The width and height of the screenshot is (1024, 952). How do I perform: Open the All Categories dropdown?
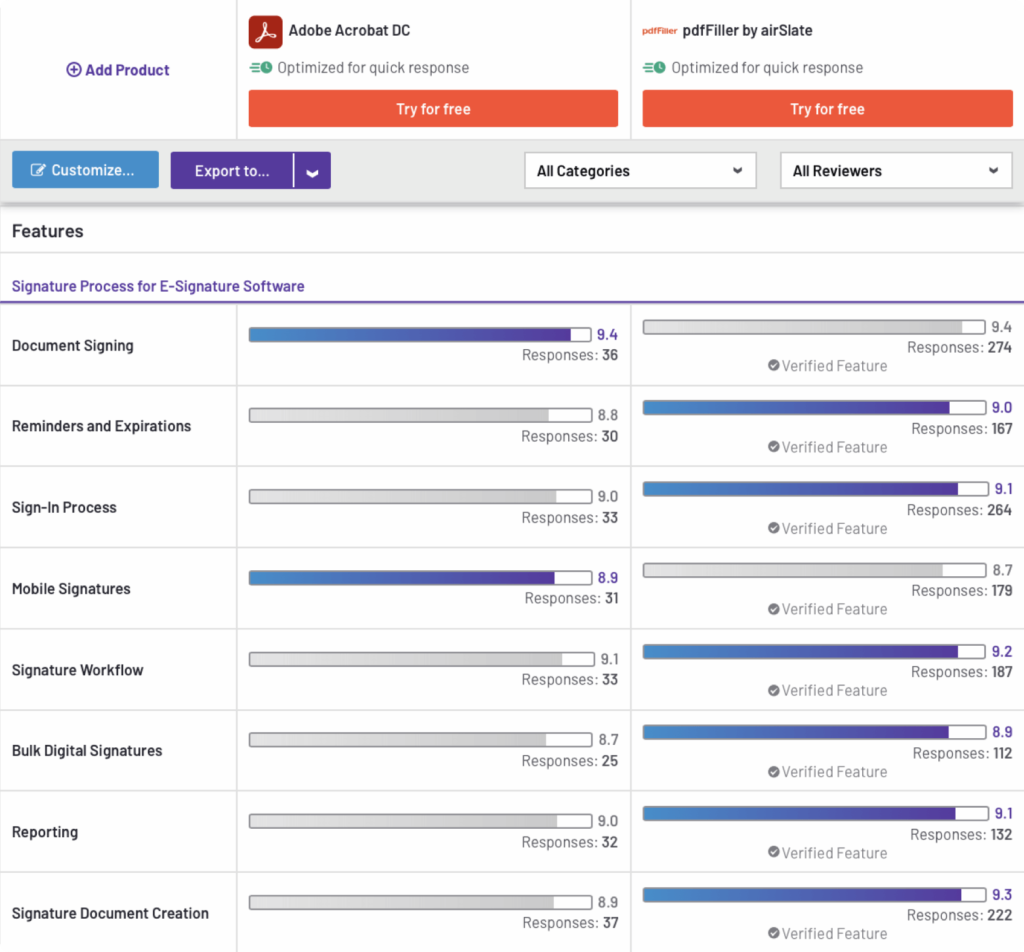tap(640, 171)
